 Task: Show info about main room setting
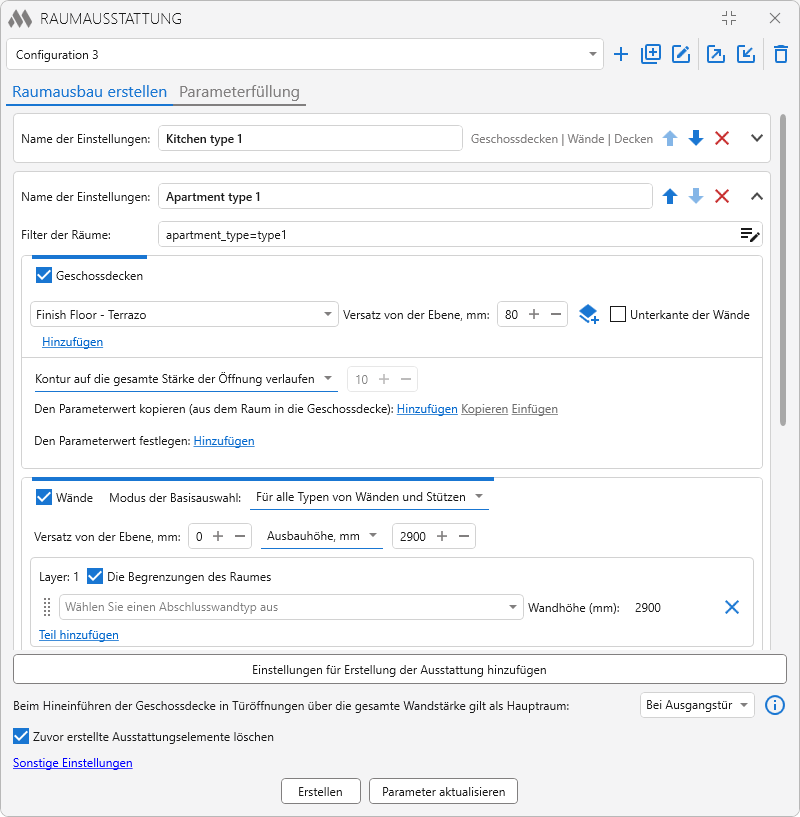point(774,705)
